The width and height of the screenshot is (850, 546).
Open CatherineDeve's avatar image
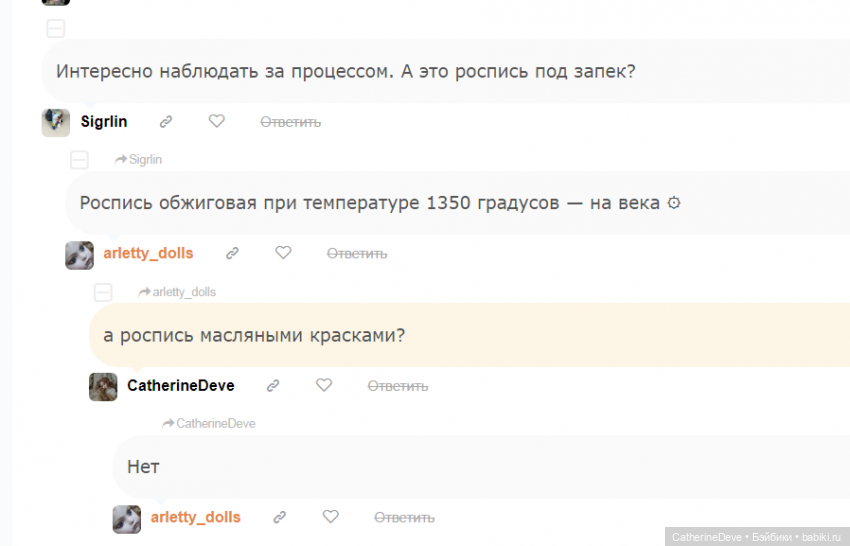click(103, 387)
